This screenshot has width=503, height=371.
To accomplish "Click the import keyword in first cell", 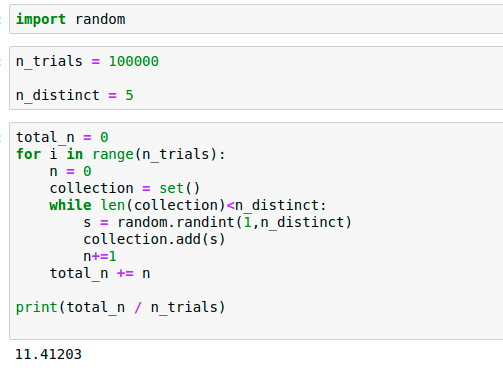I will (x=41, y=19).
